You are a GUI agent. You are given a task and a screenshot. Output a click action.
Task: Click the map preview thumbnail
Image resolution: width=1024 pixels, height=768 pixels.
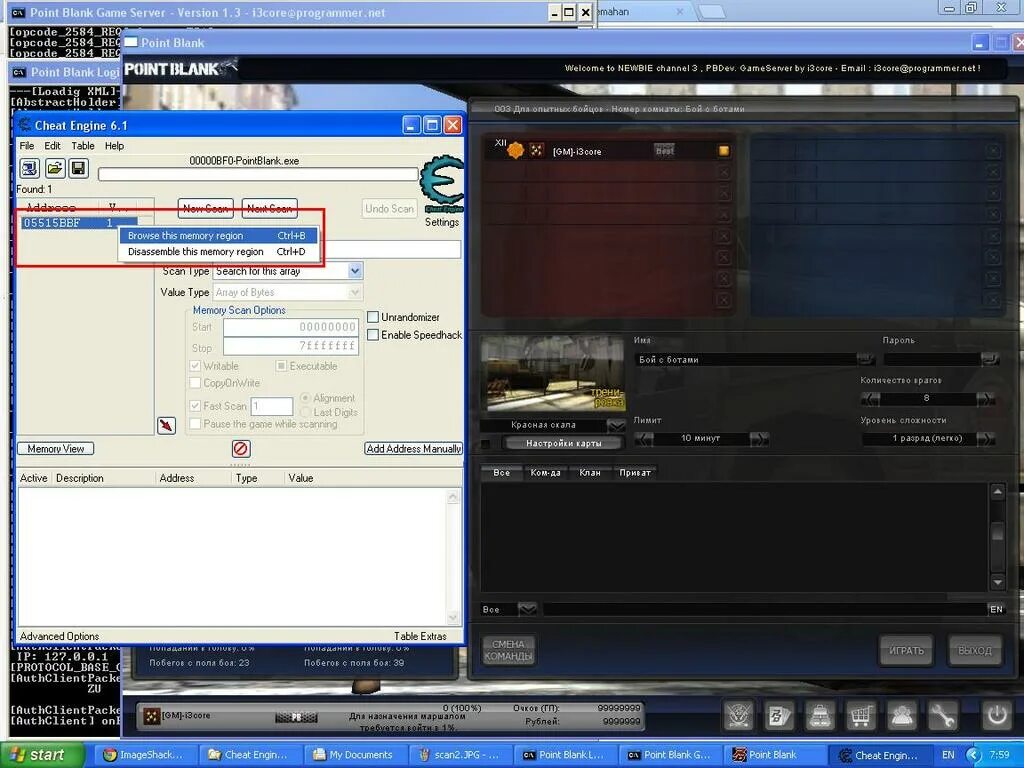[x=552, y=374]
